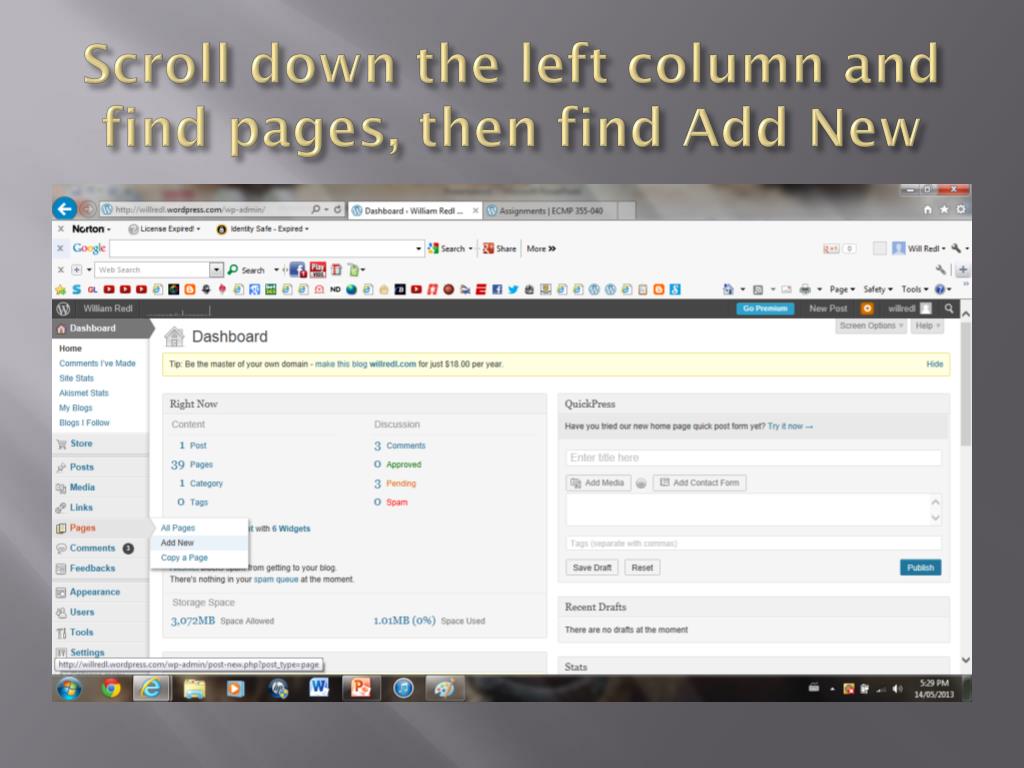Click the browser back arrow button
1024x768 pixels.
[x=64, y=209]
